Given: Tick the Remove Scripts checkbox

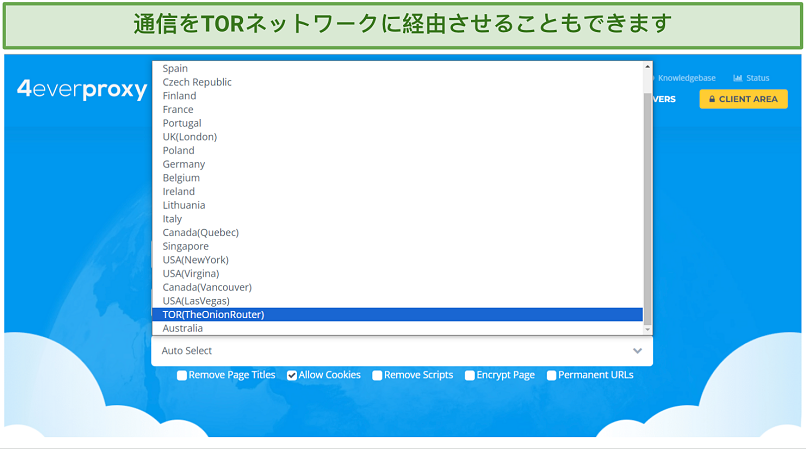Looking at the screenshot, I should click(x=377, y=375).
